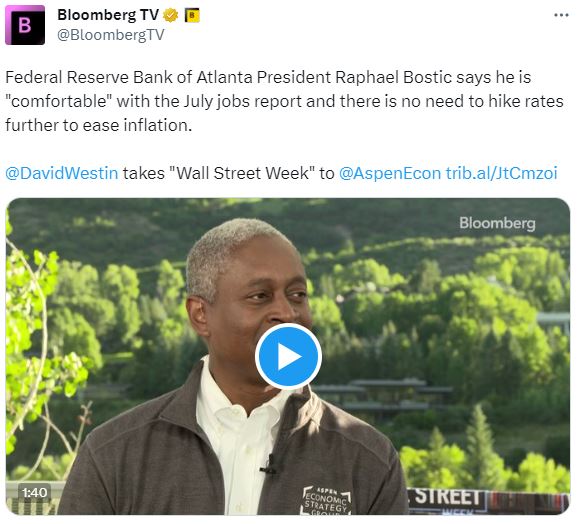Image resolution: width=577 pixels, height=524 pixels.
Task: Click the Bloomberg watermark in the video
Action: (497, 223)
